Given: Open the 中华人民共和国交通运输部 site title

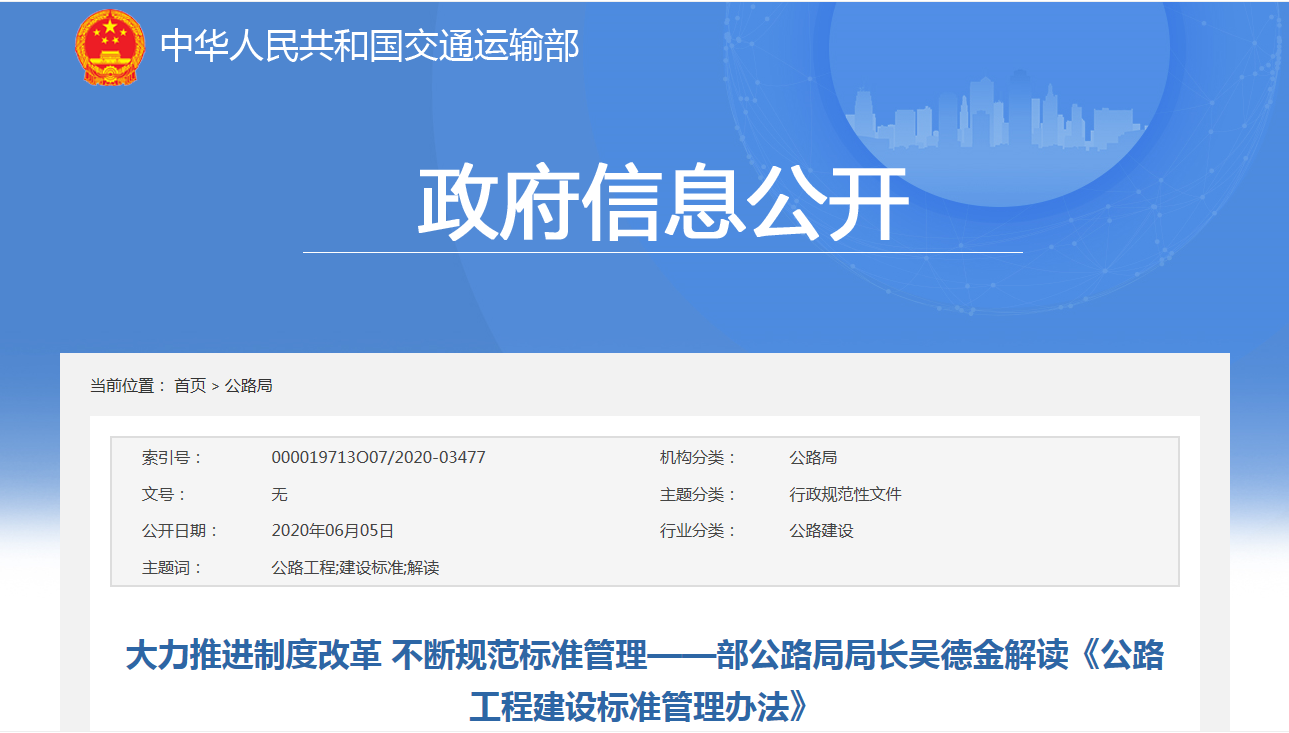Looking at the screenshot, I should [x=369, y=47].
